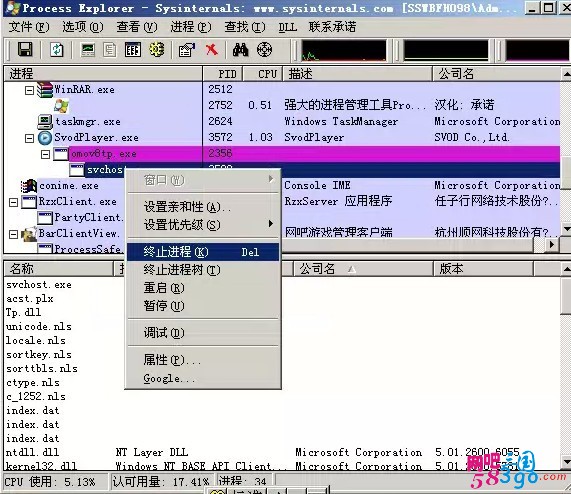The image size is (571, 494).
Task: Choose 设置亲和性(A) from context menu
Action: 204,207
